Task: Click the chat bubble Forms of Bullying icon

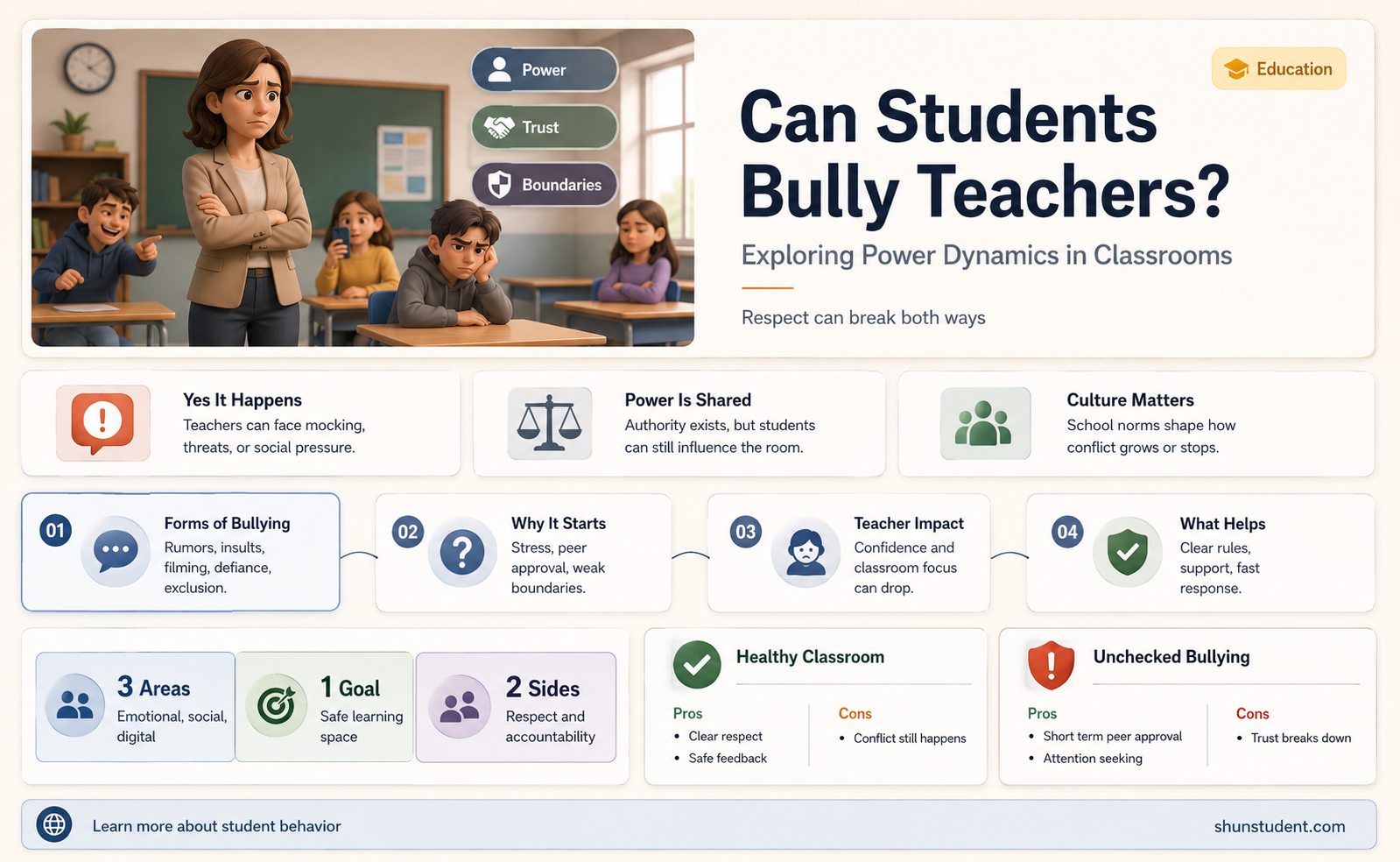Action: point(116,552)
